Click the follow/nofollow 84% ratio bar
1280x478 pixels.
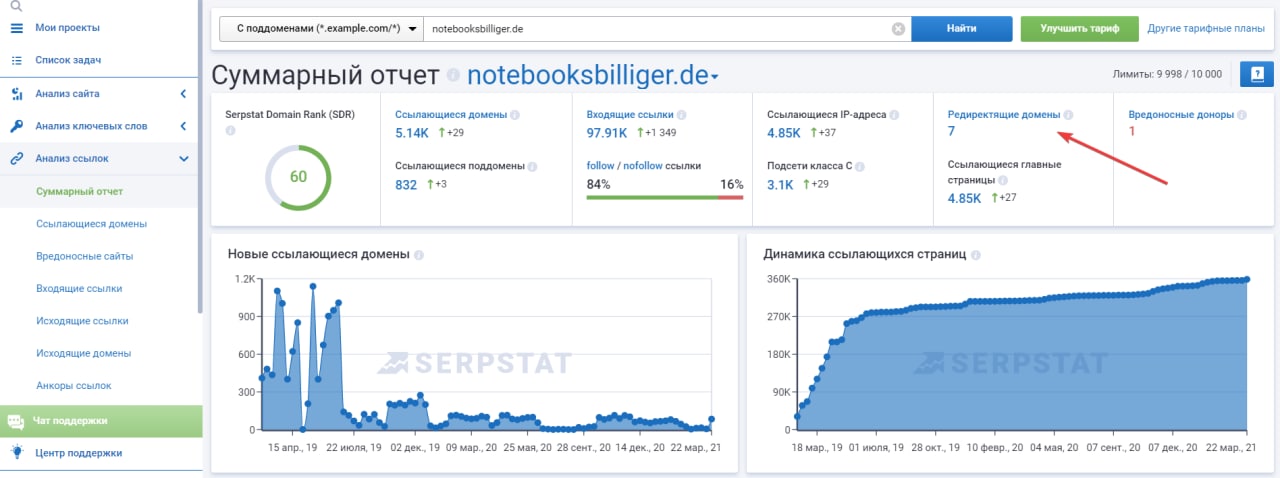coord(665,197)
